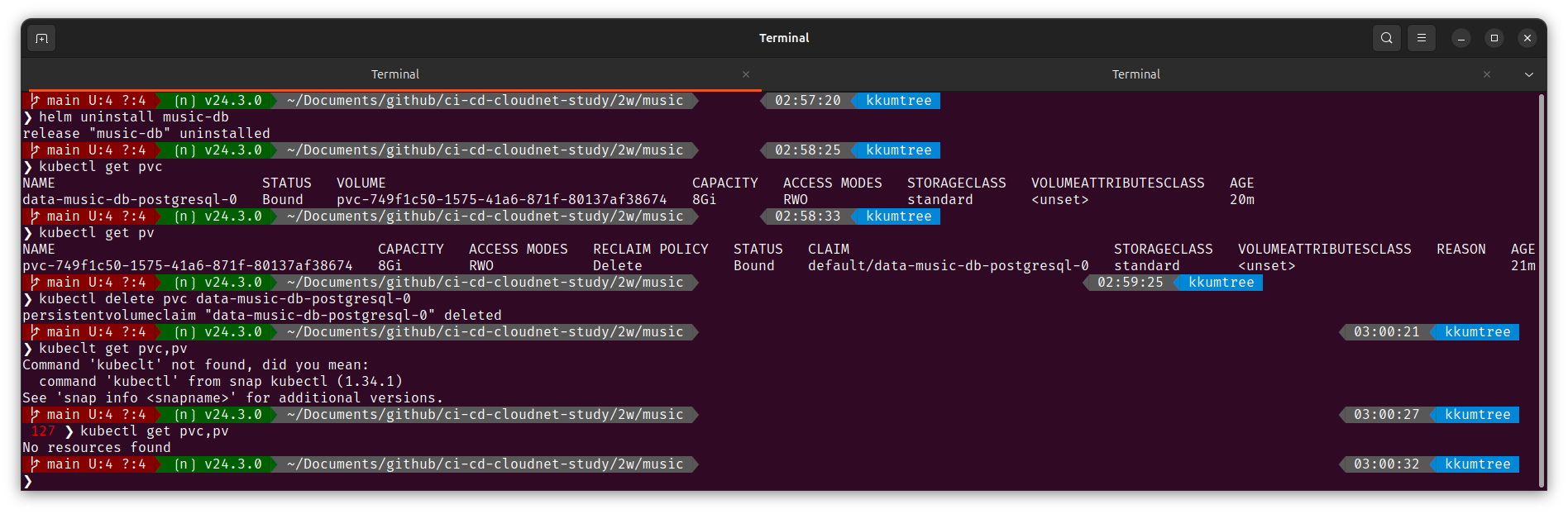Click the '02:58:25' timestamp
Viewport: 1568px width, 514px height.
[808, 150]
